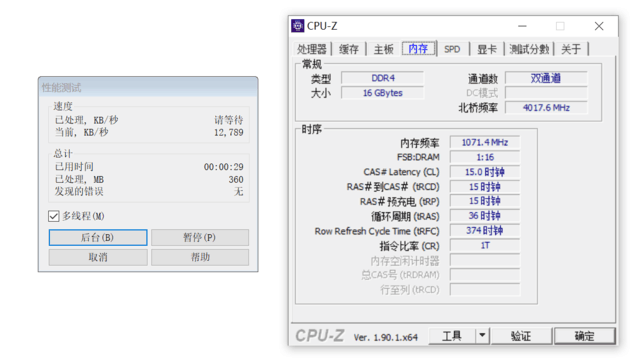Click the 4017.6 MHz 北桥频率 field
640x361 pixels.
(x=546, y=108)
